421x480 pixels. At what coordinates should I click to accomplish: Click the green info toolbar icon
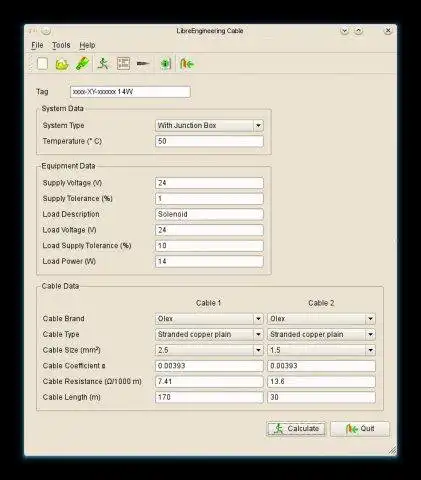click(x=165, y=63)
